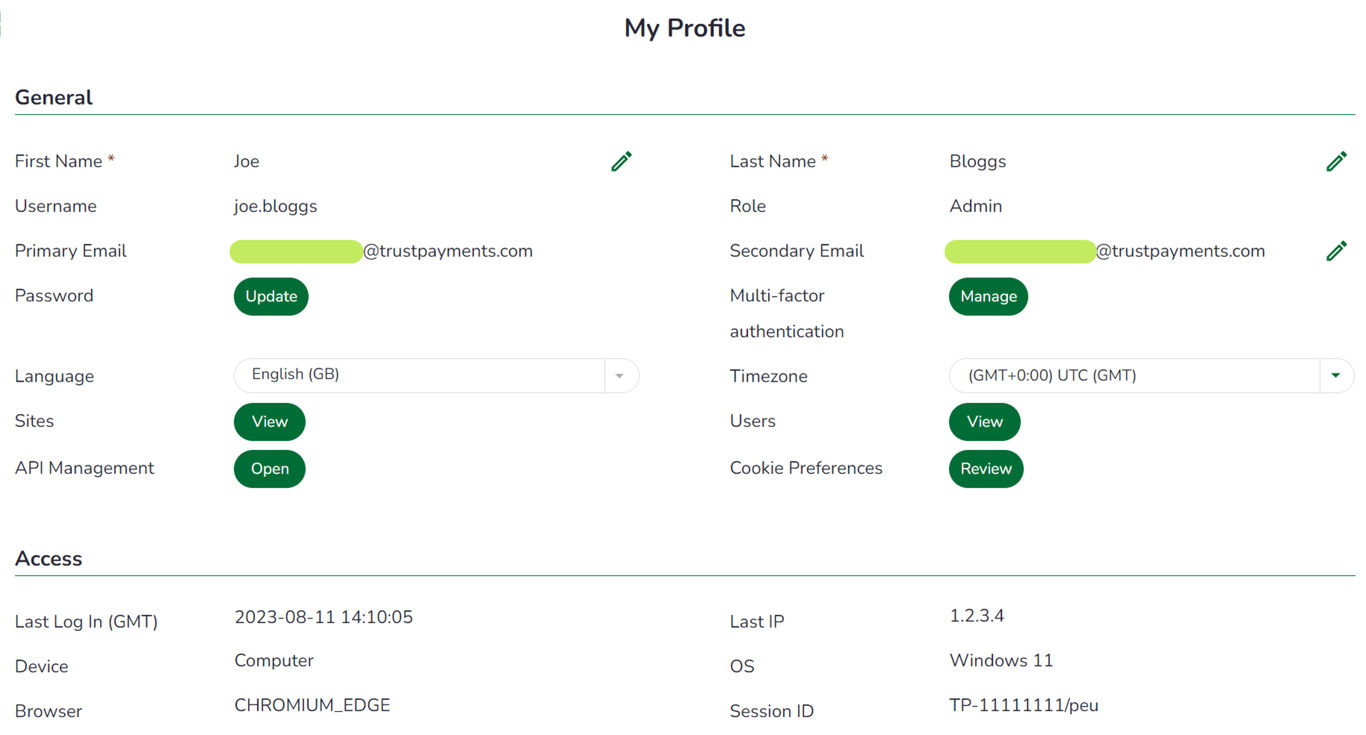Open API Management
The height and width of the screenshot is (735, 1366).
[270, 469]
